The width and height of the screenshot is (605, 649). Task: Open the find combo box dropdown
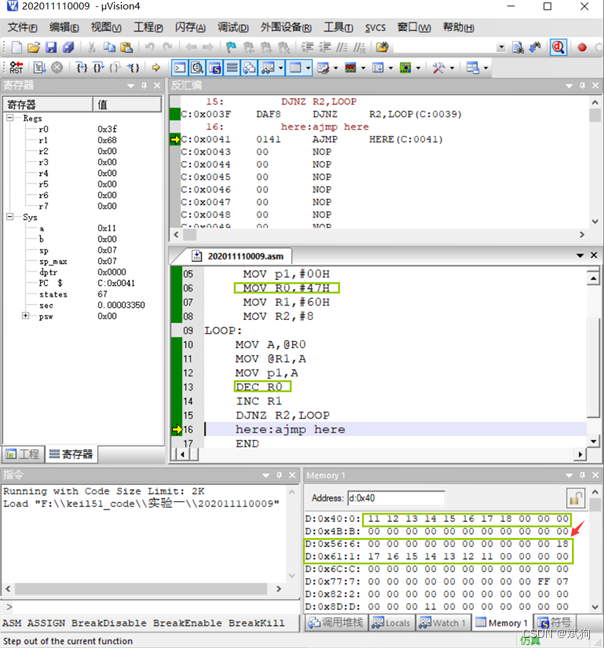[501, 47]
